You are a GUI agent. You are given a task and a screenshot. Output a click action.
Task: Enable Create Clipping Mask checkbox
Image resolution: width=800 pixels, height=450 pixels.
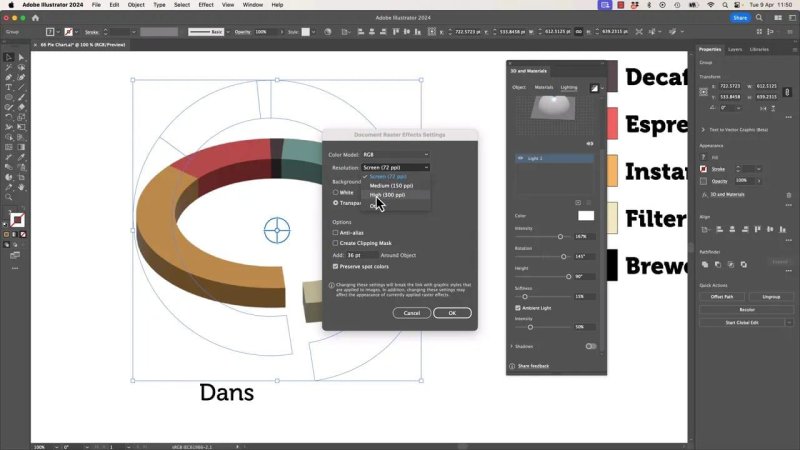pyautogui.click(x=335, y=243)
